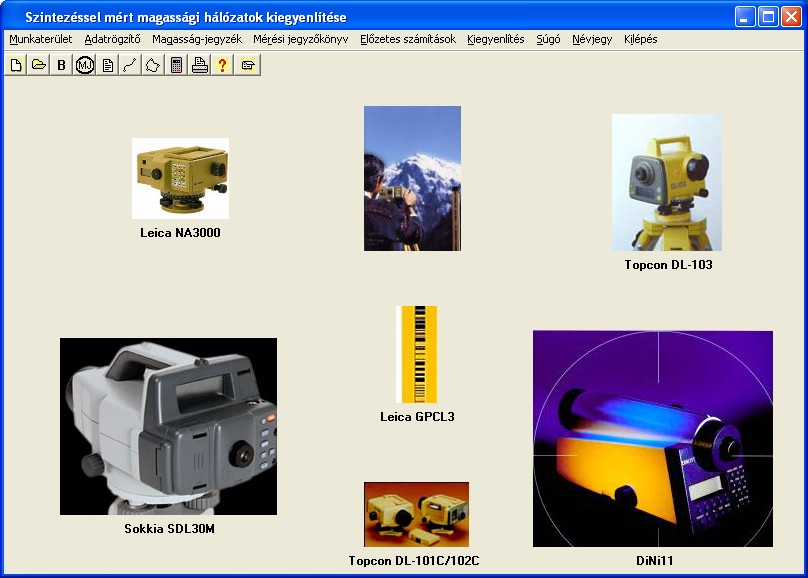This screenshot has width=808, height=578.
Task: Click the red question mark help icon
Action: (x=222, y=65)
